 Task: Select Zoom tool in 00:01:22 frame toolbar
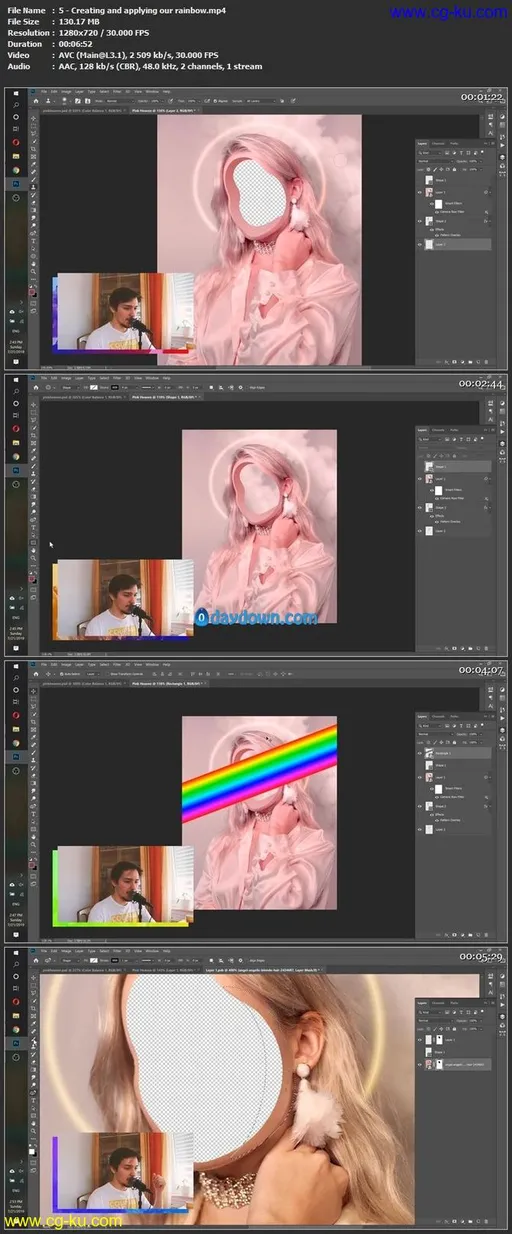tap(33, 271)
